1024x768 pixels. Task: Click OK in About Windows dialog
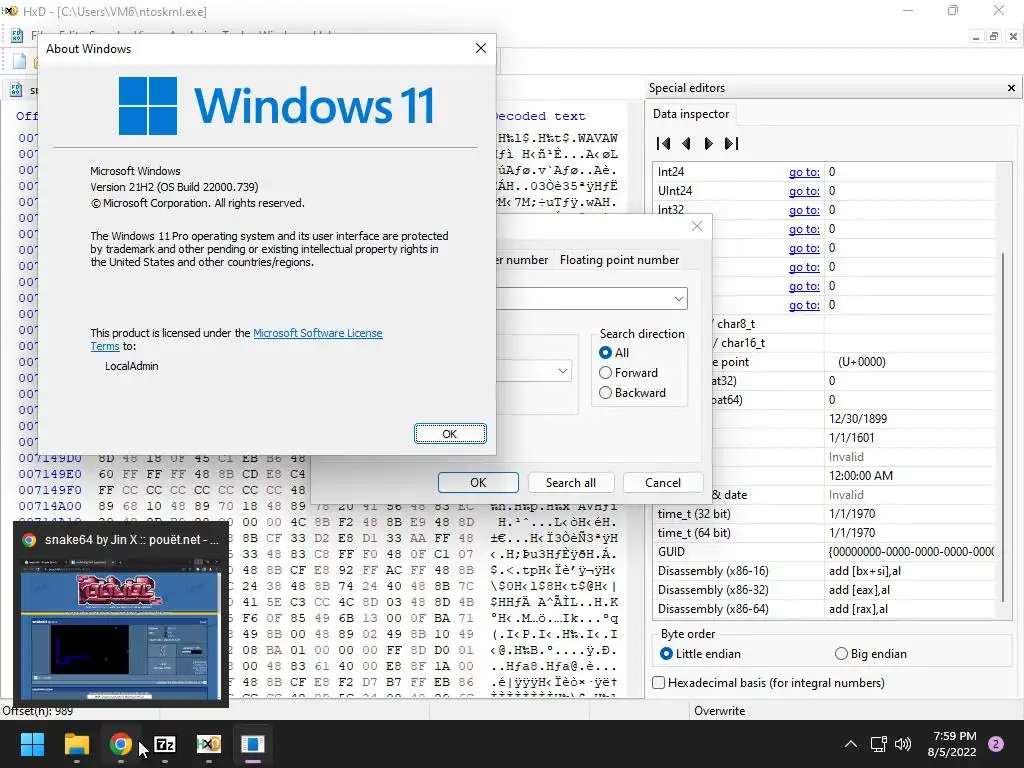pyautogui.click(x=450, y=434)
